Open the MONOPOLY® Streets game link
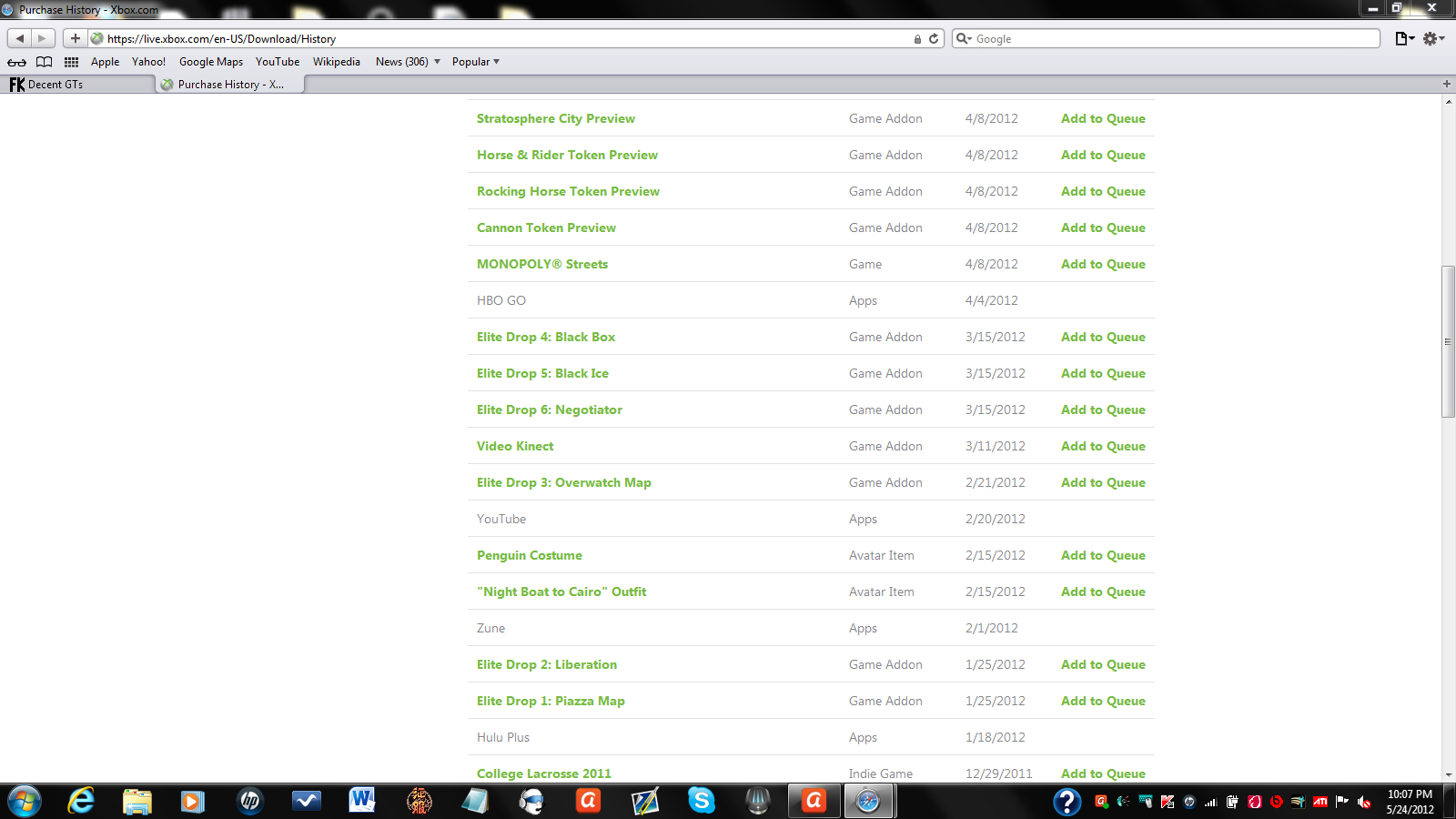 click(542, 264)
